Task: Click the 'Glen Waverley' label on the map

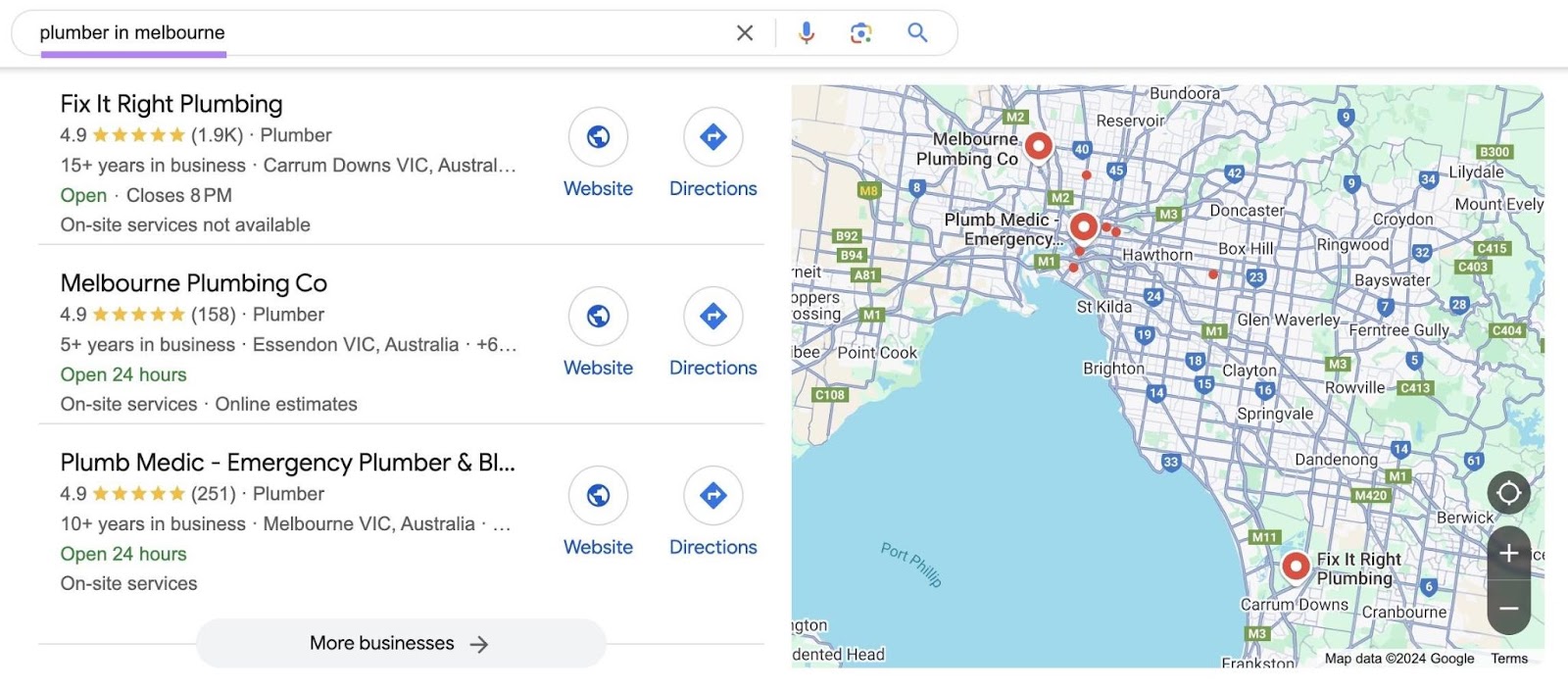Action: pyautogui.click(x=1288, y=320)
